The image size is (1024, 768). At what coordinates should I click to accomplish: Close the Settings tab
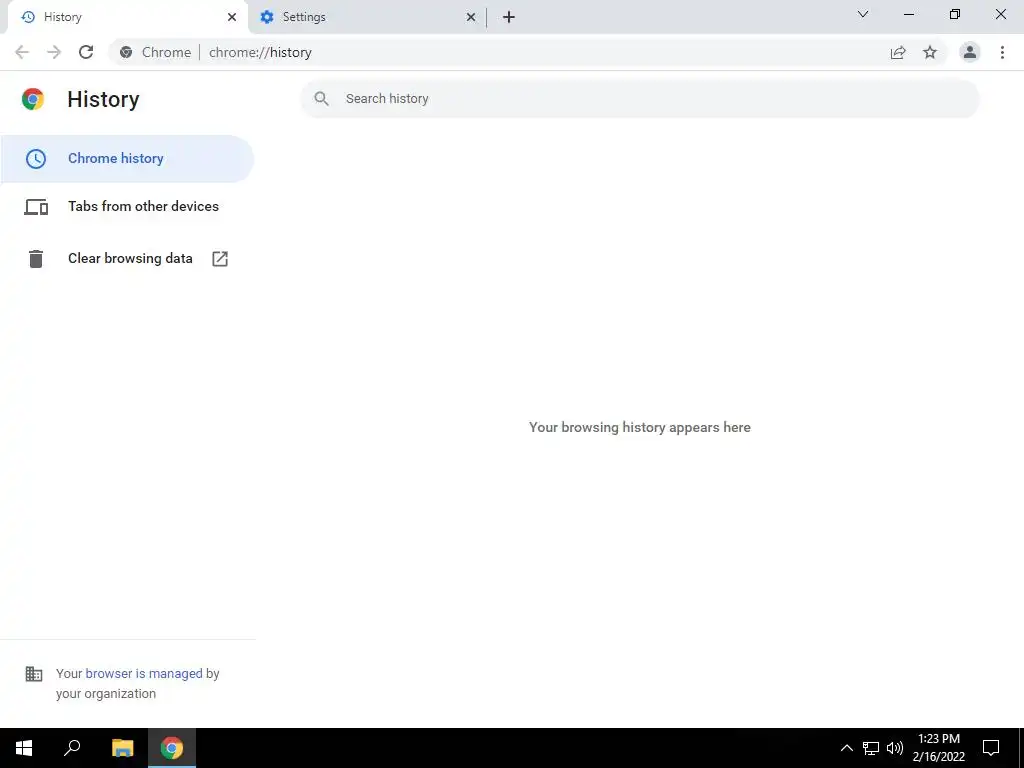point(471,17)
